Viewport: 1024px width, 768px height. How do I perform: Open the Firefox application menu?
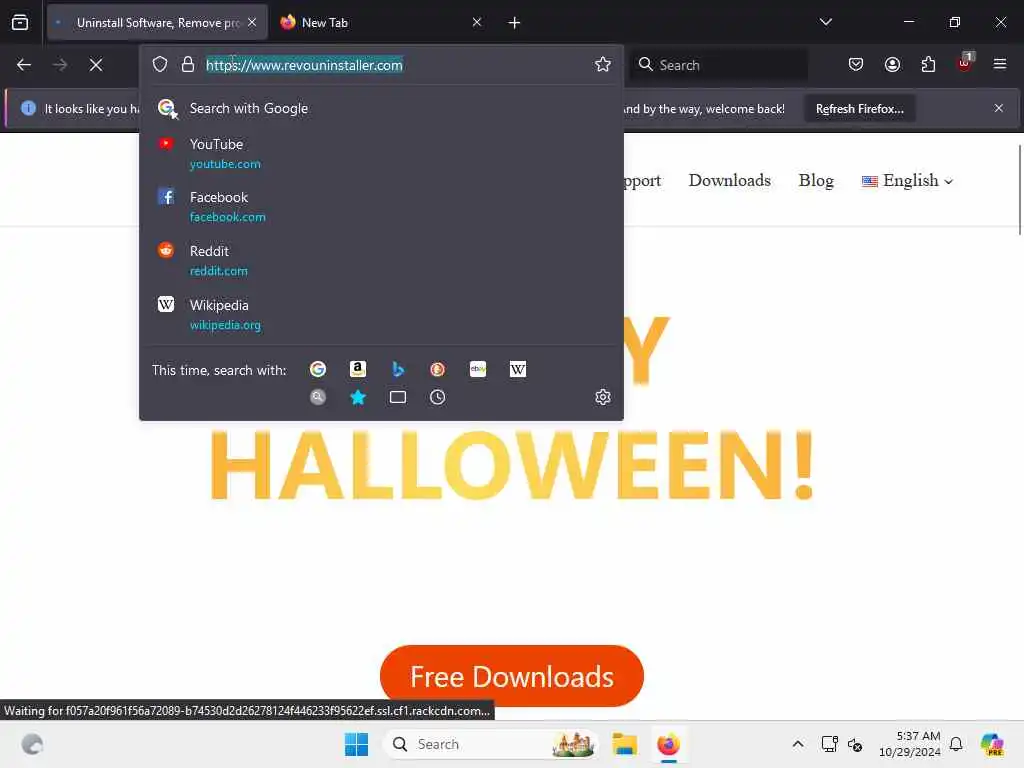point(1000,64)
